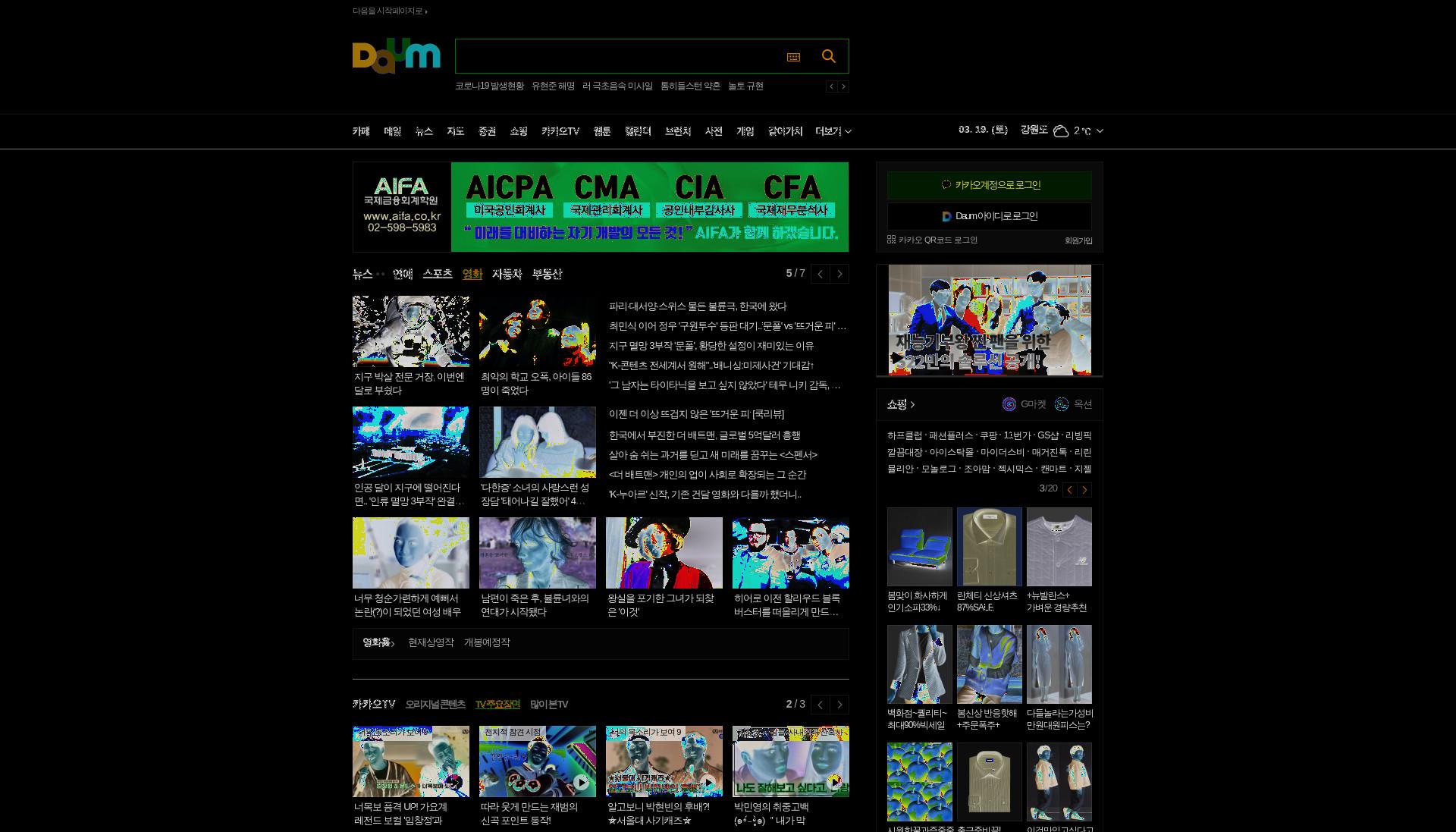This screenshot has height=832, width=1456.
Task: Open 사전 in the navigation bar
Action: coord(714,131)
